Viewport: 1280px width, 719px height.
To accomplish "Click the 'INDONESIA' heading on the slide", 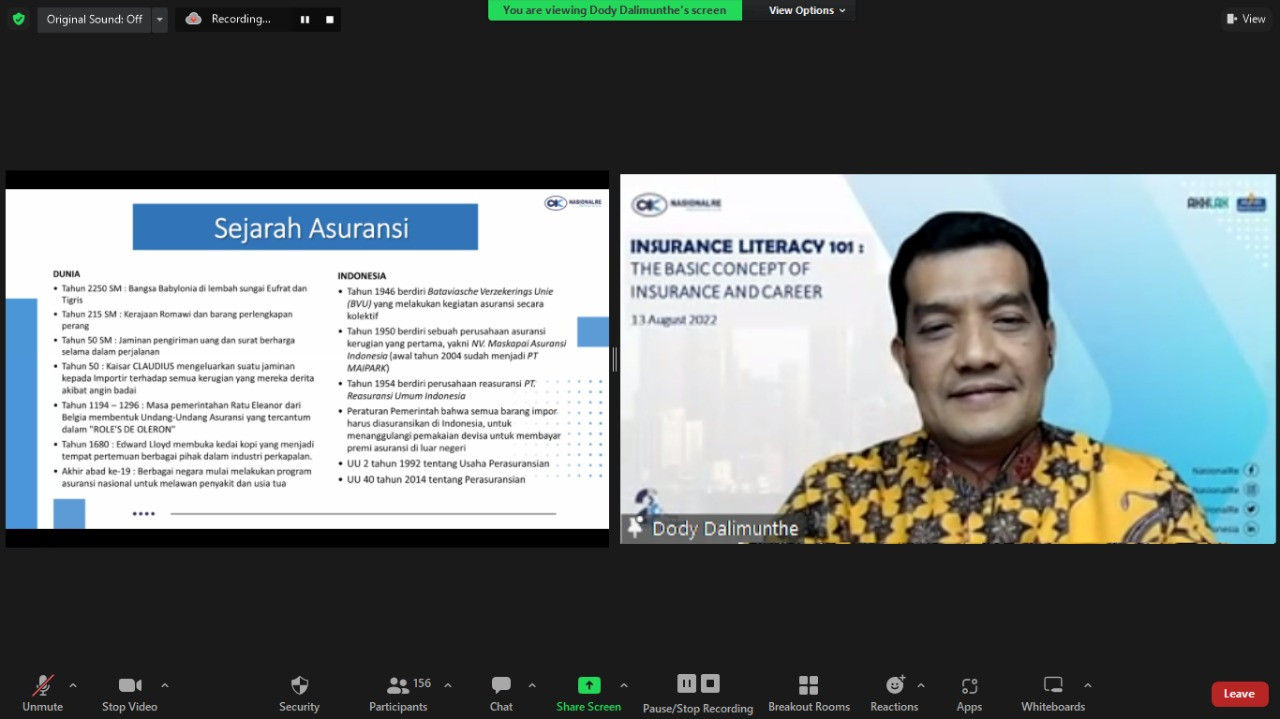I will tap(362, 275).
